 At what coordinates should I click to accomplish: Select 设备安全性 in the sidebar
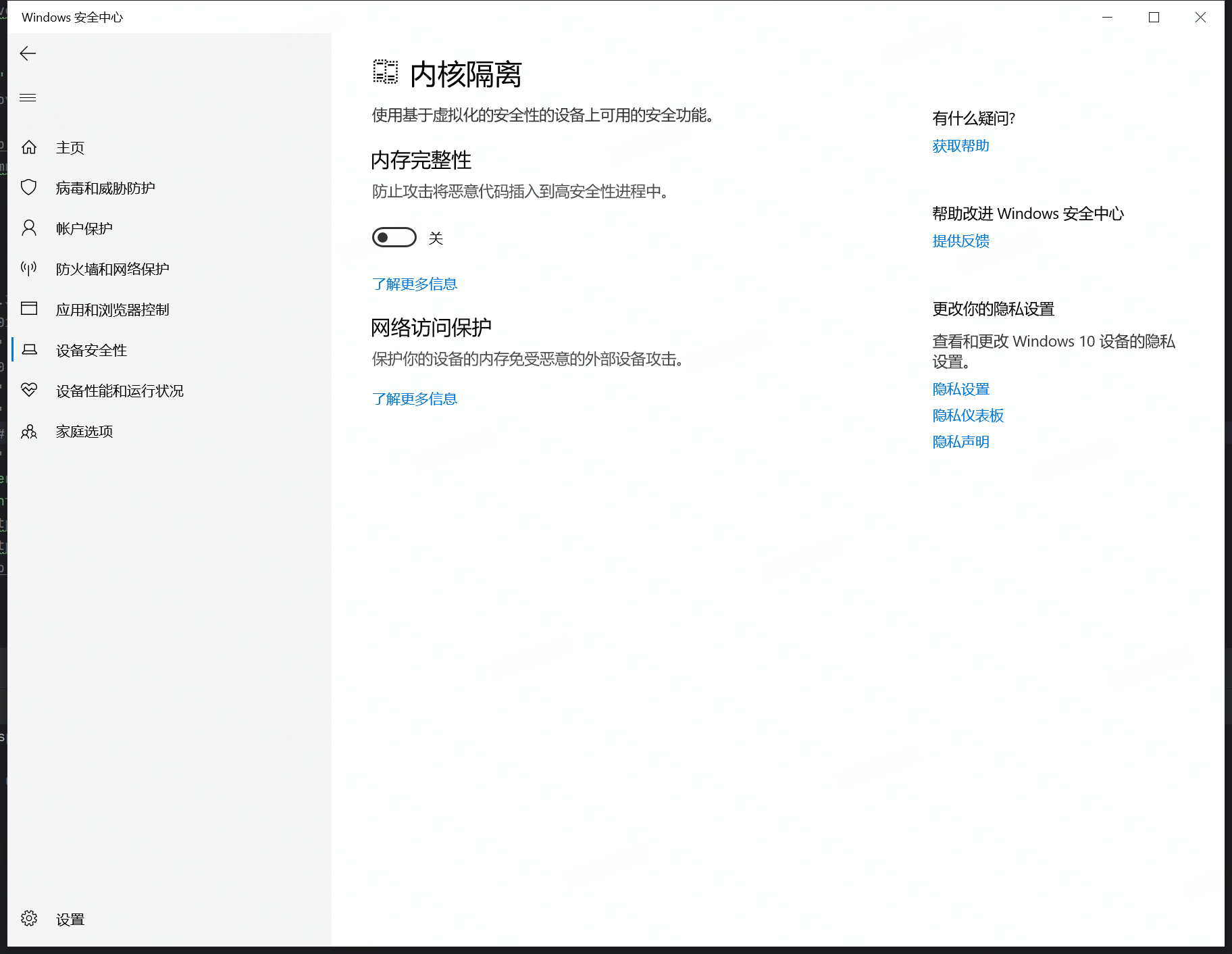click(x=91, y=350)
